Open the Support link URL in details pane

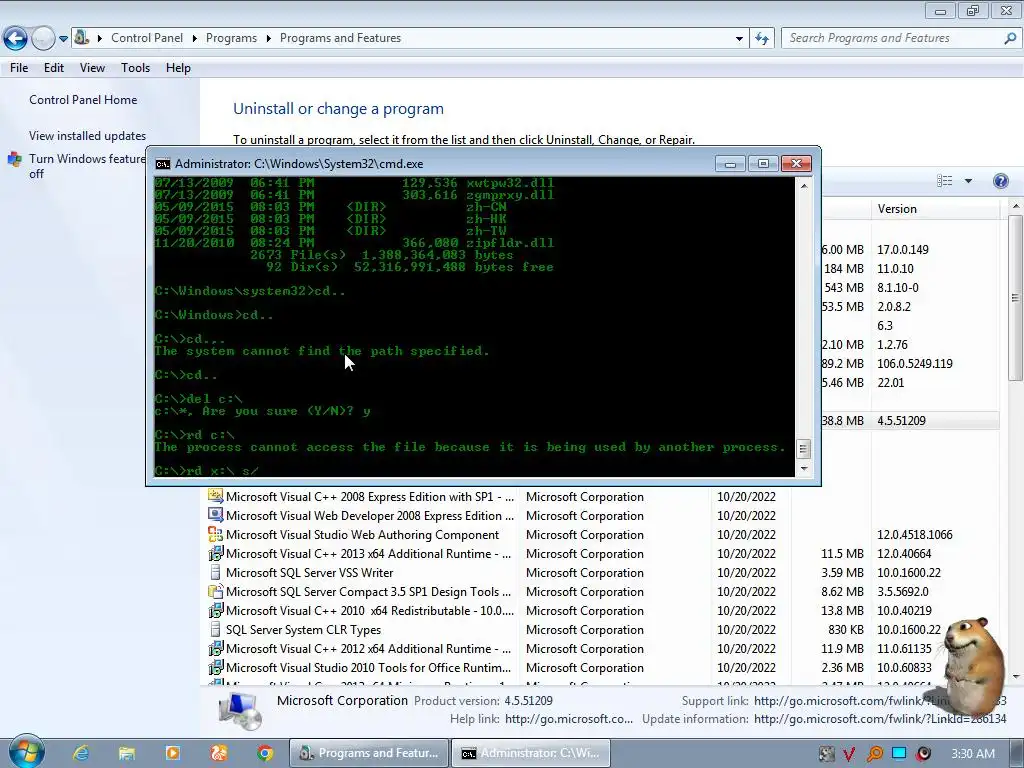(880, 701)
